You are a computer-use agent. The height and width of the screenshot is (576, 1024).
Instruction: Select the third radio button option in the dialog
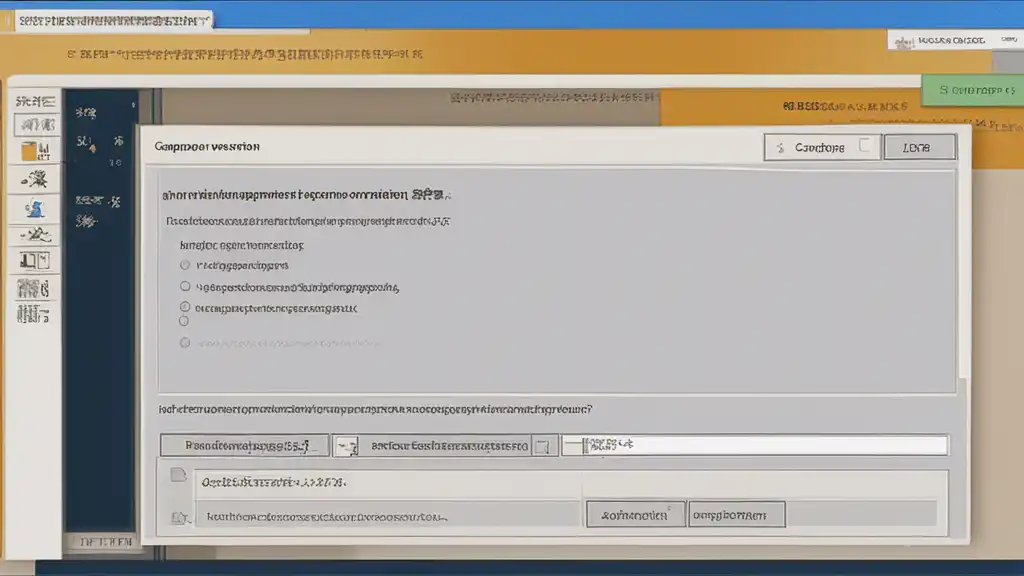click(185, 306)
